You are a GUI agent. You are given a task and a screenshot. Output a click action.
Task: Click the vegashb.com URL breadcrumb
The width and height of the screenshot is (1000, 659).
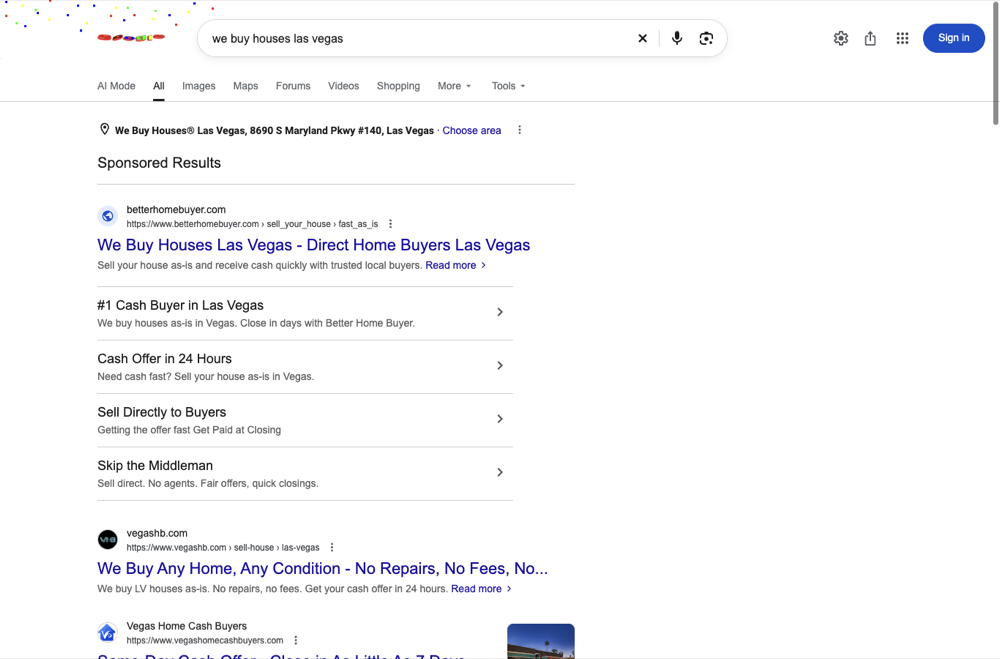(x=223, y=547)
